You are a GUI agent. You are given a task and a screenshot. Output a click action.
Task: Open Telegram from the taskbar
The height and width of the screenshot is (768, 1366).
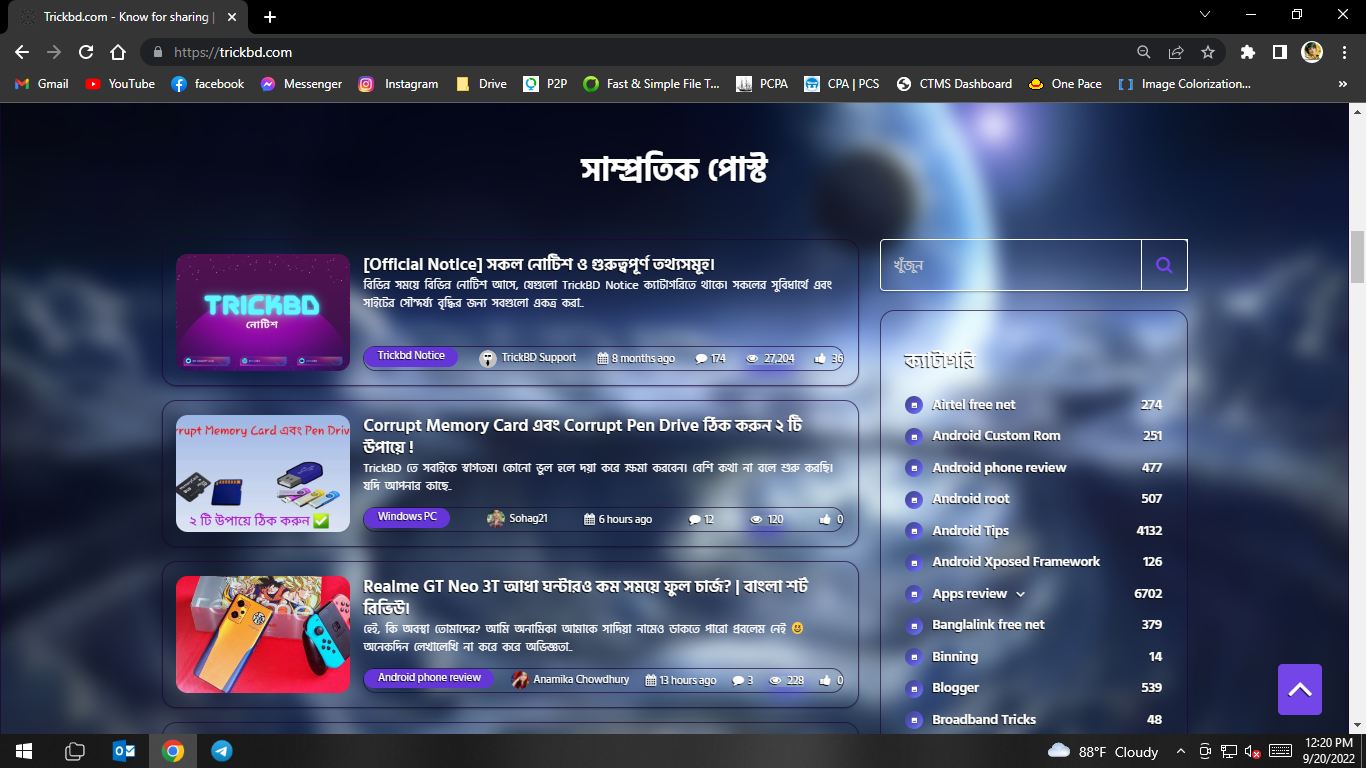[222, 751]
